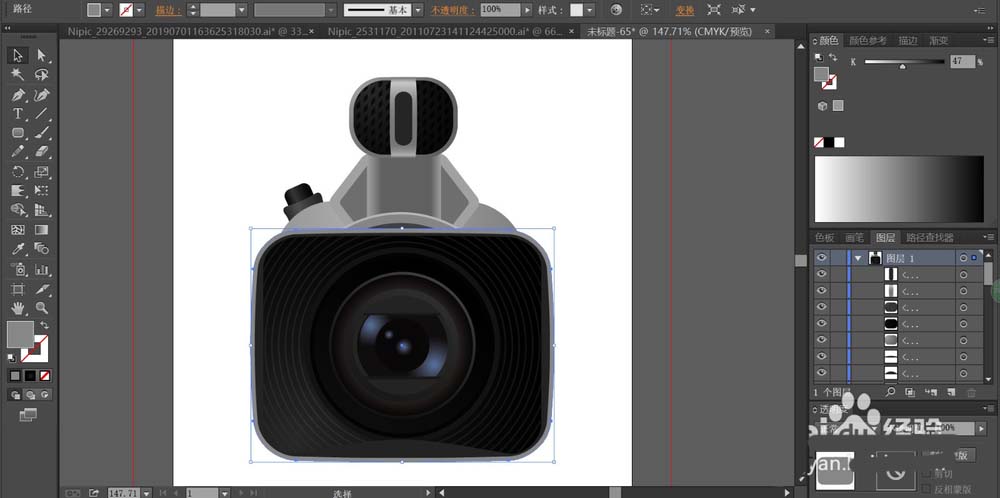Viewport: 1000px width, 498px height.
Task: Click the target circle of 图层 1
Action: point(963,258)
